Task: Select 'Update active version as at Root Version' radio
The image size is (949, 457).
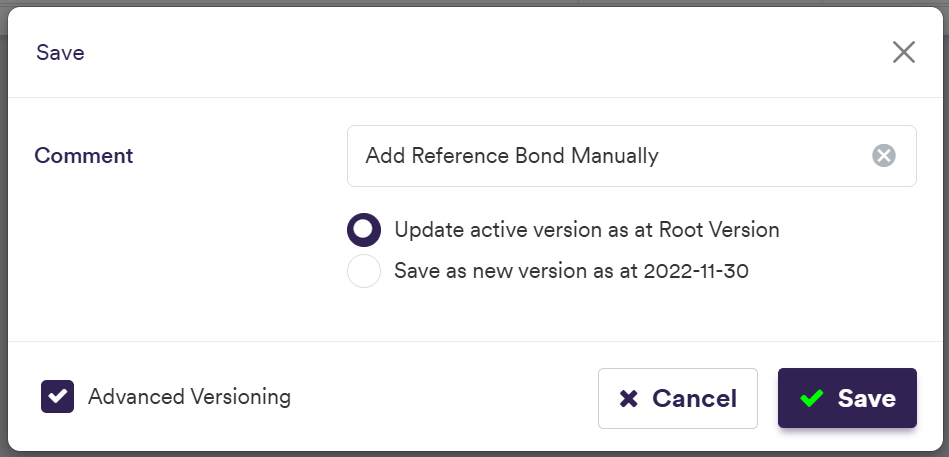Action: coord(364,230)
